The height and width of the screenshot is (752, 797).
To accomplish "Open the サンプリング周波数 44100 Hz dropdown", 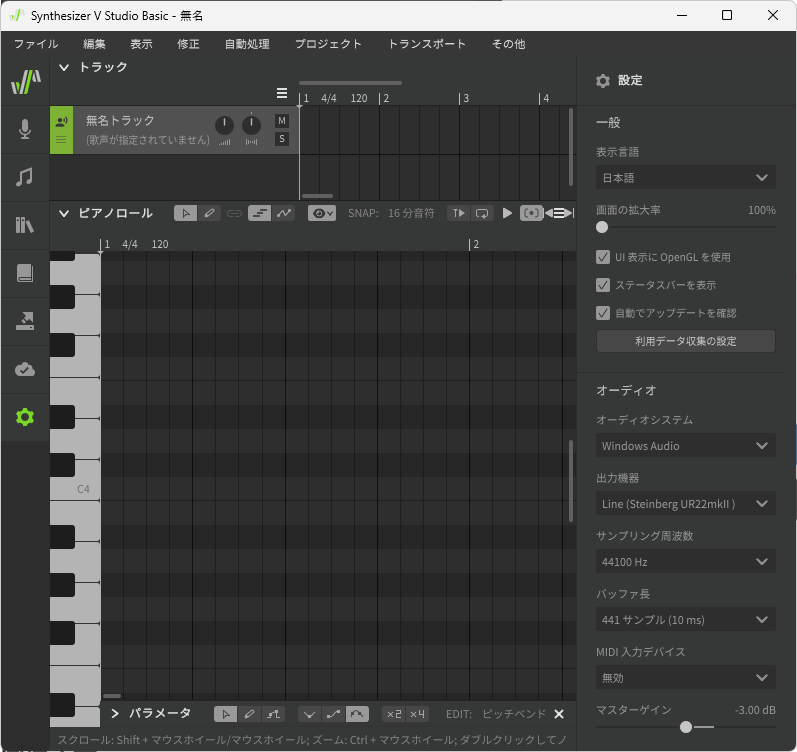I will click(685, 562).
